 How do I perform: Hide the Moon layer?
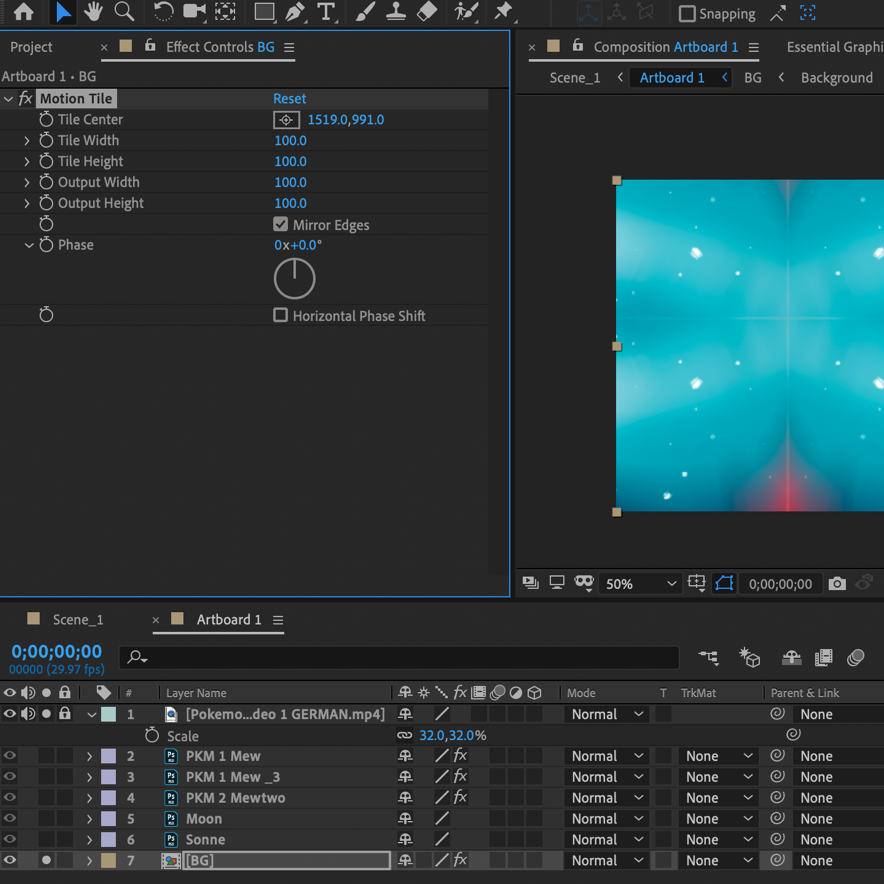point(10,819)
